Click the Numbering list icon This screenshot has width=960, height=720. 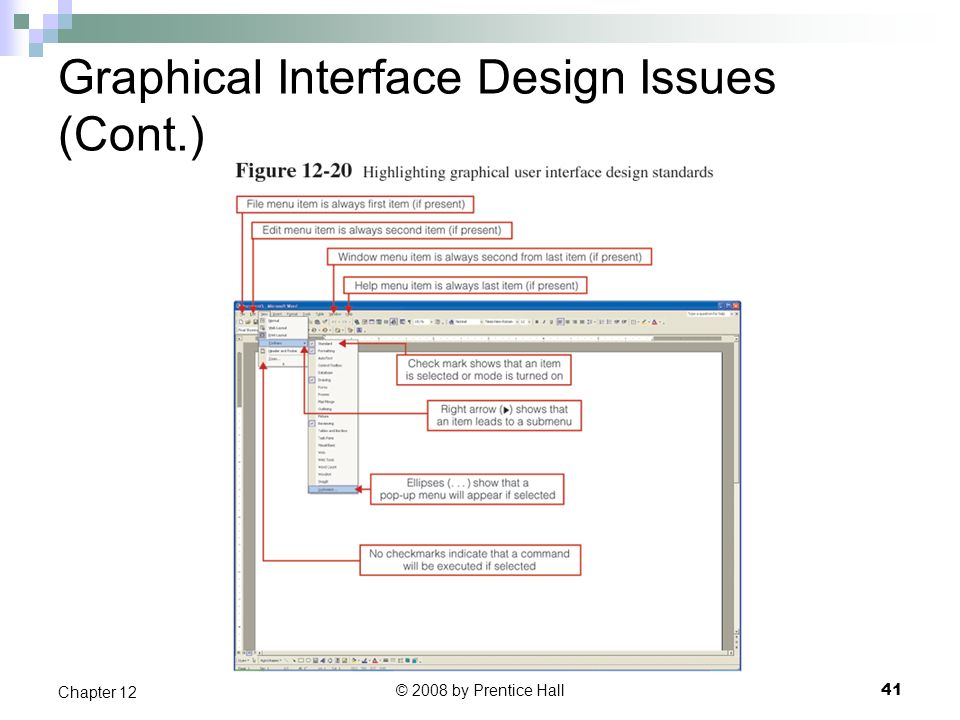pyautogui.click(x=601, y=321)
